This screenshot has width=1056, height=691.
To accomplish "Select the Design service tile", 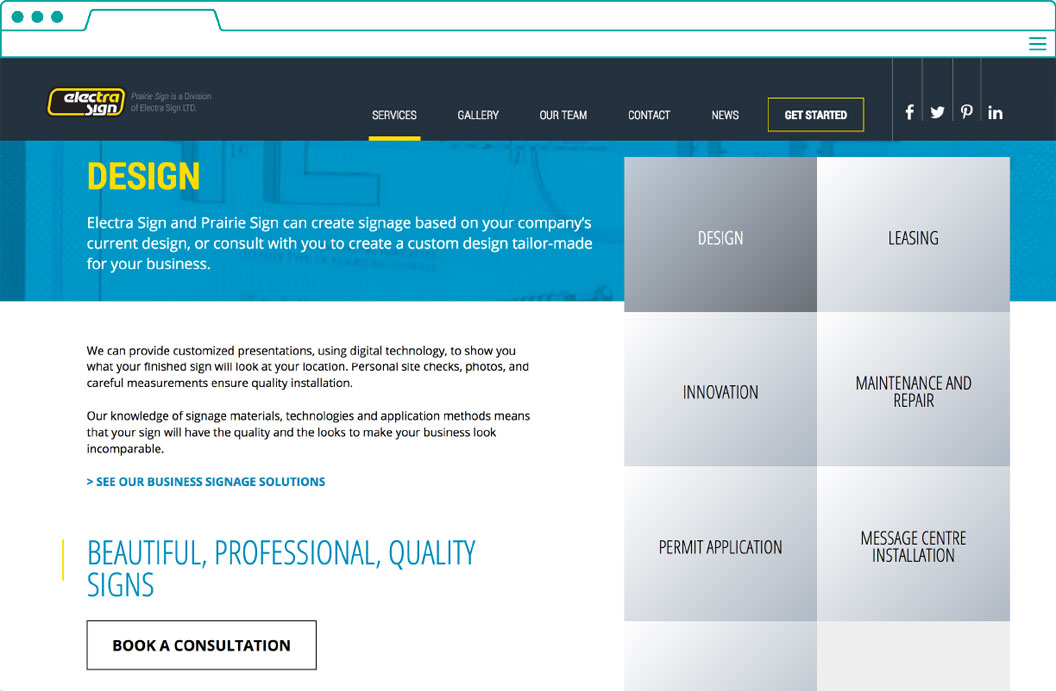I will coord(720,236).
